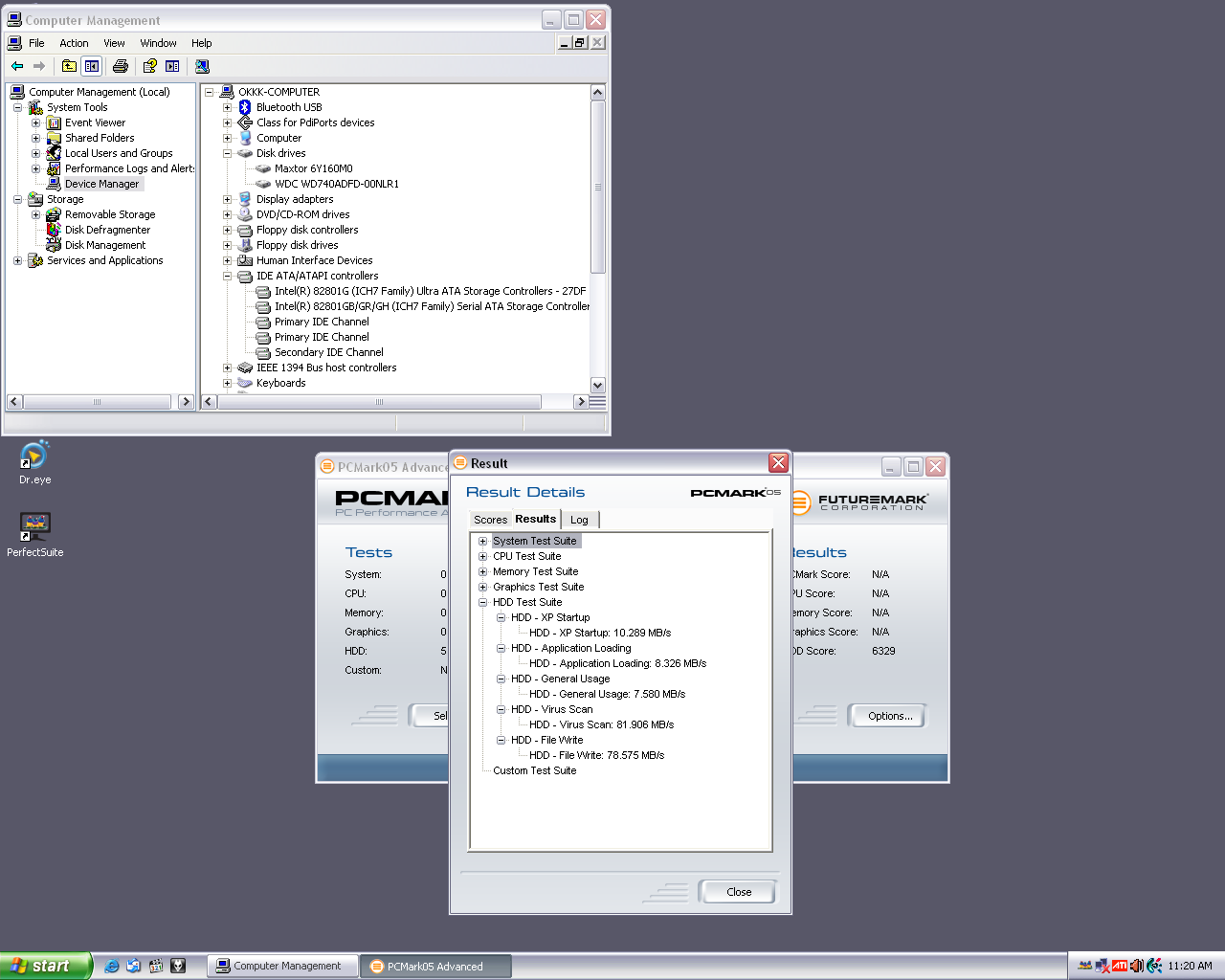This screenshot has width=1225, height=980.
Task: Expand System Test Suite in Result
Action: [x=483, y=541]
